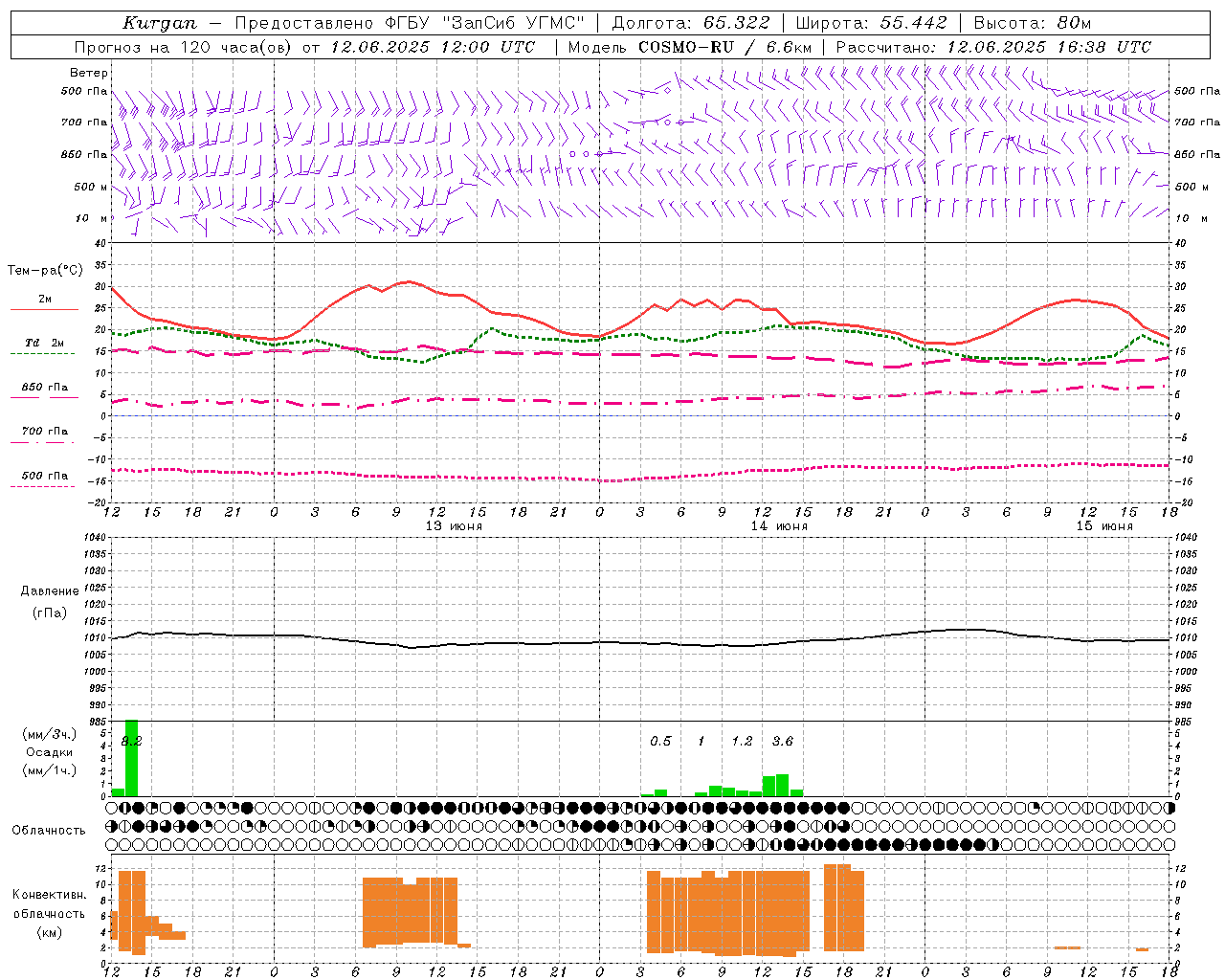Click the altitude label Высота: 80м
Image resolution: width=1225 pixels, height=980 pixels.
1033,23
